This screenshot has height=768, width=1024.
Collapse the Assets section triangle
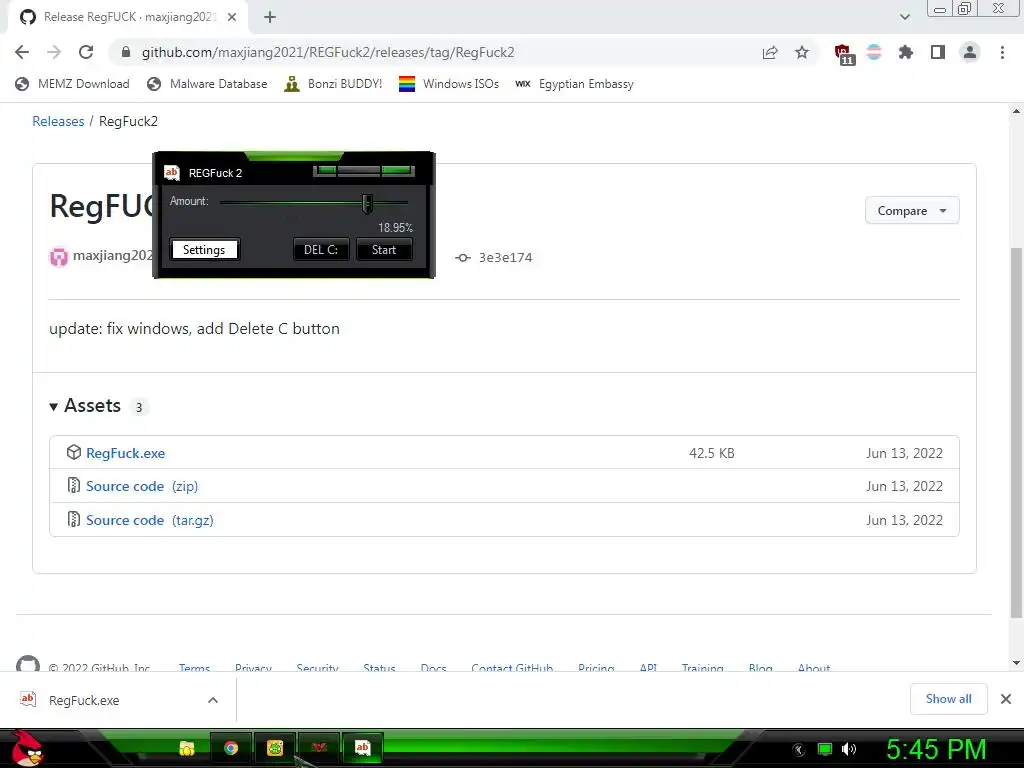[x=54, y=407]
